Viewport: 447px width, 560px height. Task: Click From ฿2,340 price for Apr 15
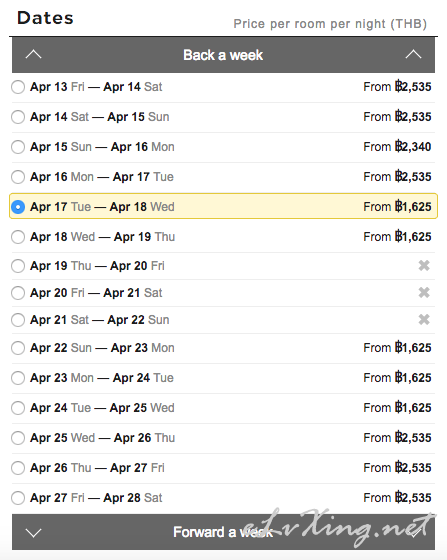coord(397,147)
